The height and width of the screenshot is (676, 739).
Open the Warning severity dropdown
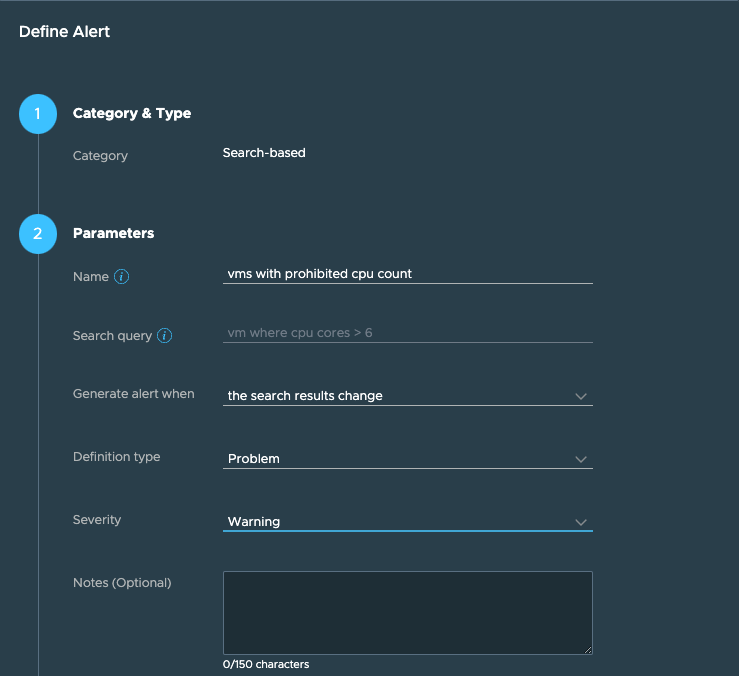tap(408, 522)
